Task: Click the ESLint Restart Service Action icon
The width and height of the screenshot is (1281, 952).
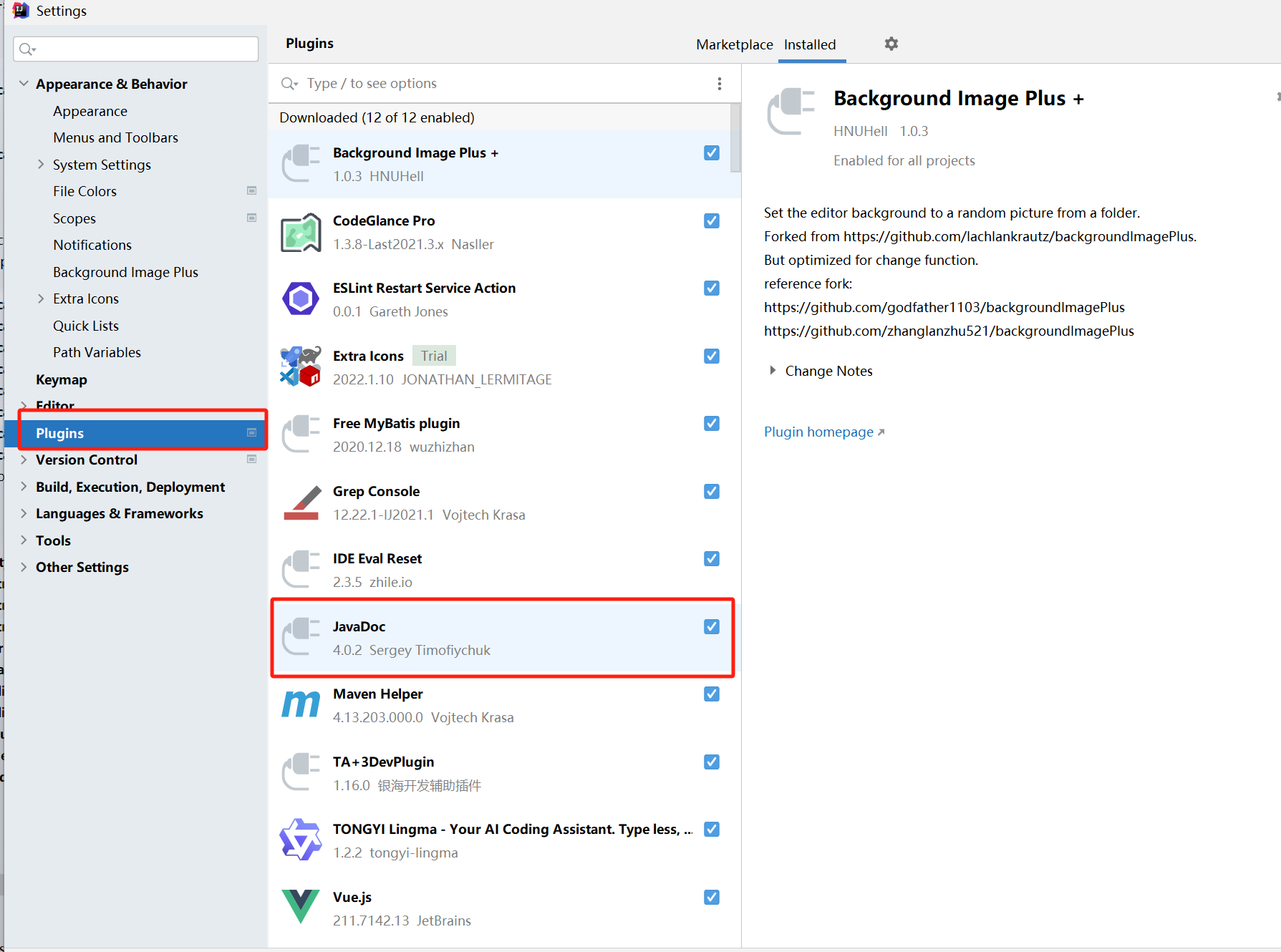Action: [301, 299]
